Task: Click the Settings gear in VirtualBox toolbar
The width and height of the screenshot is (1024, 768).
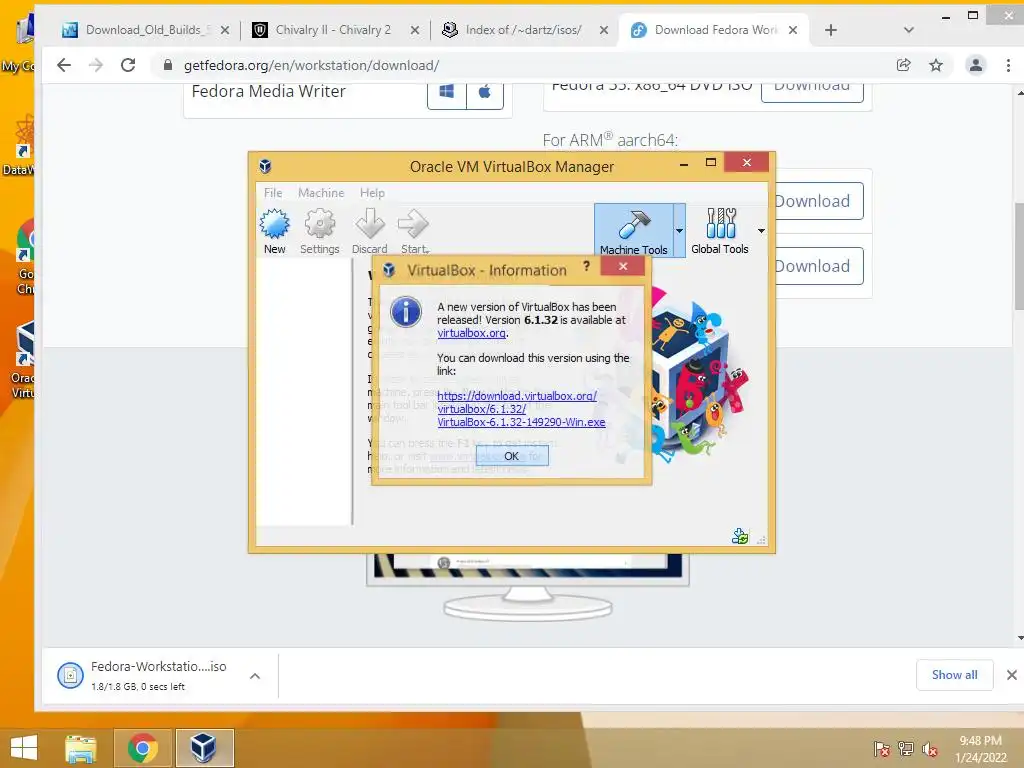Action: click(x=319, y=231)
